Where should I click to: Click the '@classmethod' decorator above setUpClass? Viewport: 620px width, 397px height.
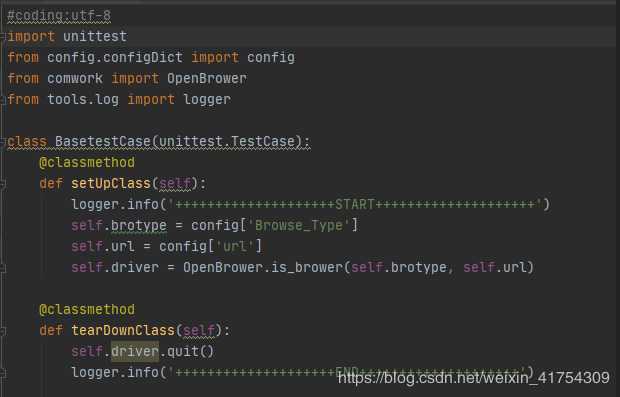coord(87,163)
